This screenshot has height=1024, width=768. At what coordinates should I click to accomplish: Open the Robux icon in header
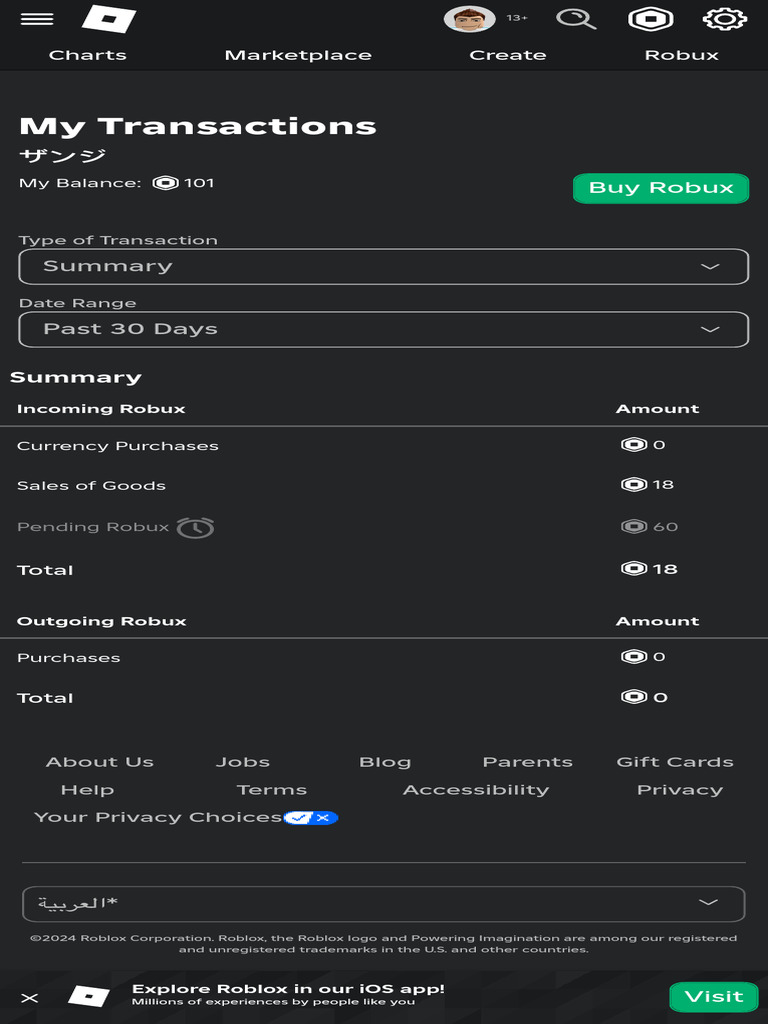[x=650, y=19]
